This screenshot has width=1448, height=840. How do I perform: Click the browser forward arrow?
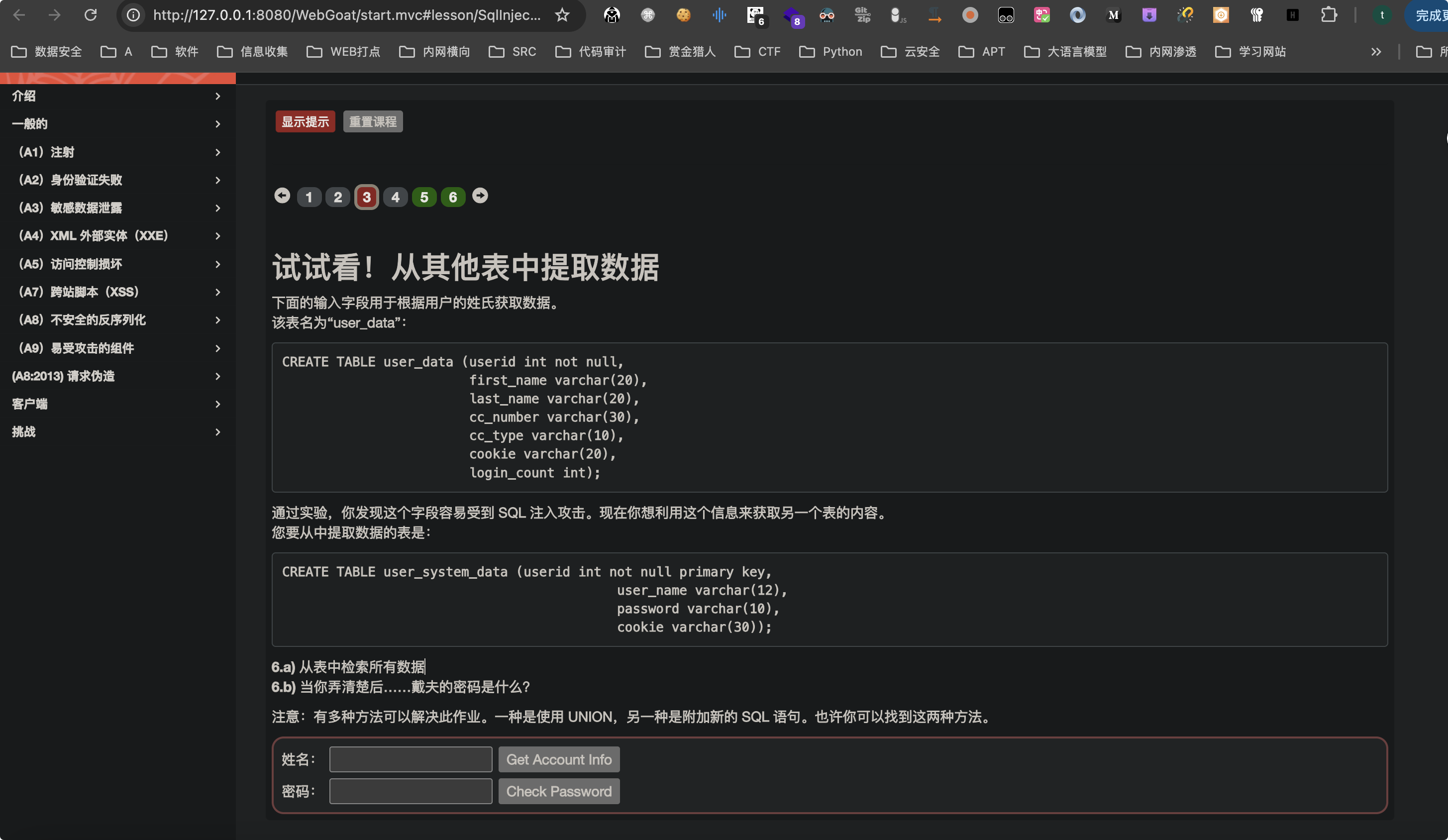(55, 15)
